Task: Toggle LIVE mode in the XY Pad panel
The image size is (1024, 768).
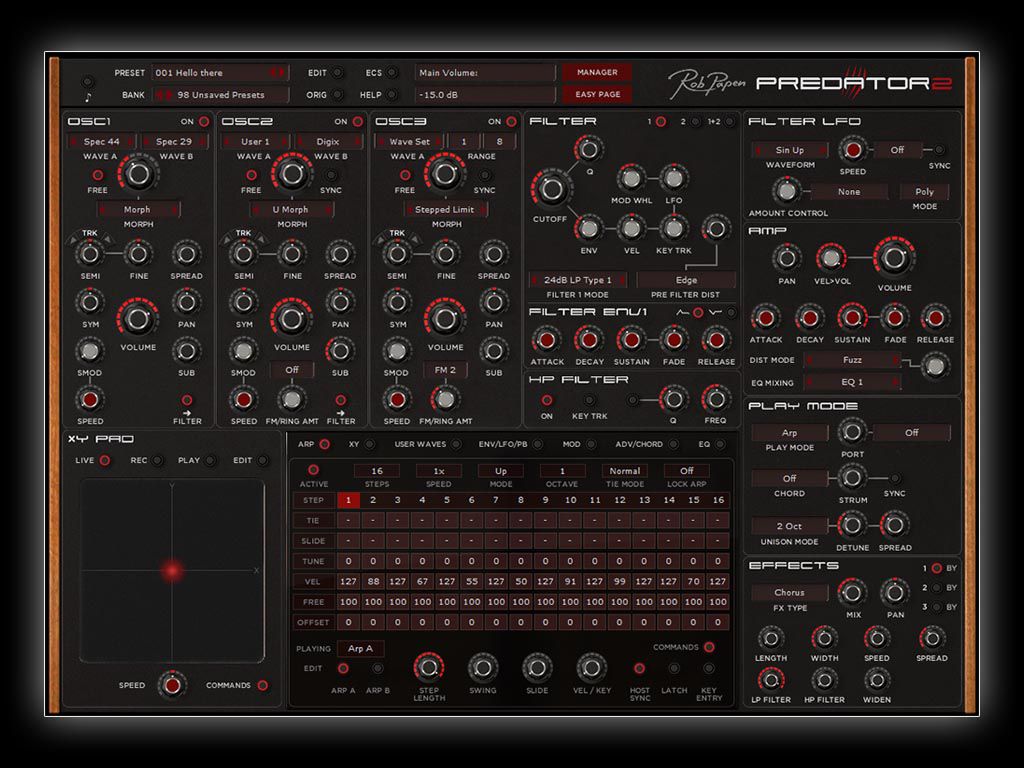Action: pos(103,461)
